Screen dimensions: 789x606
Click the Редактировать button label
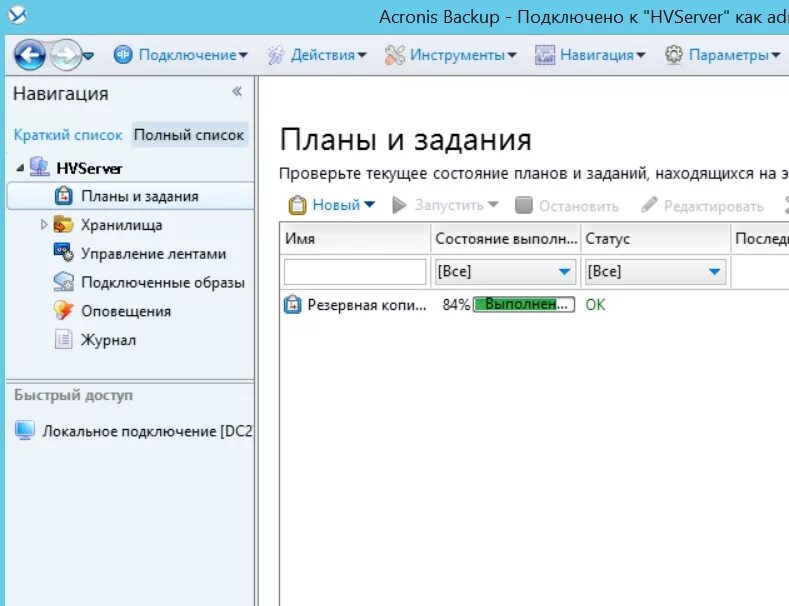pos(714,206)
